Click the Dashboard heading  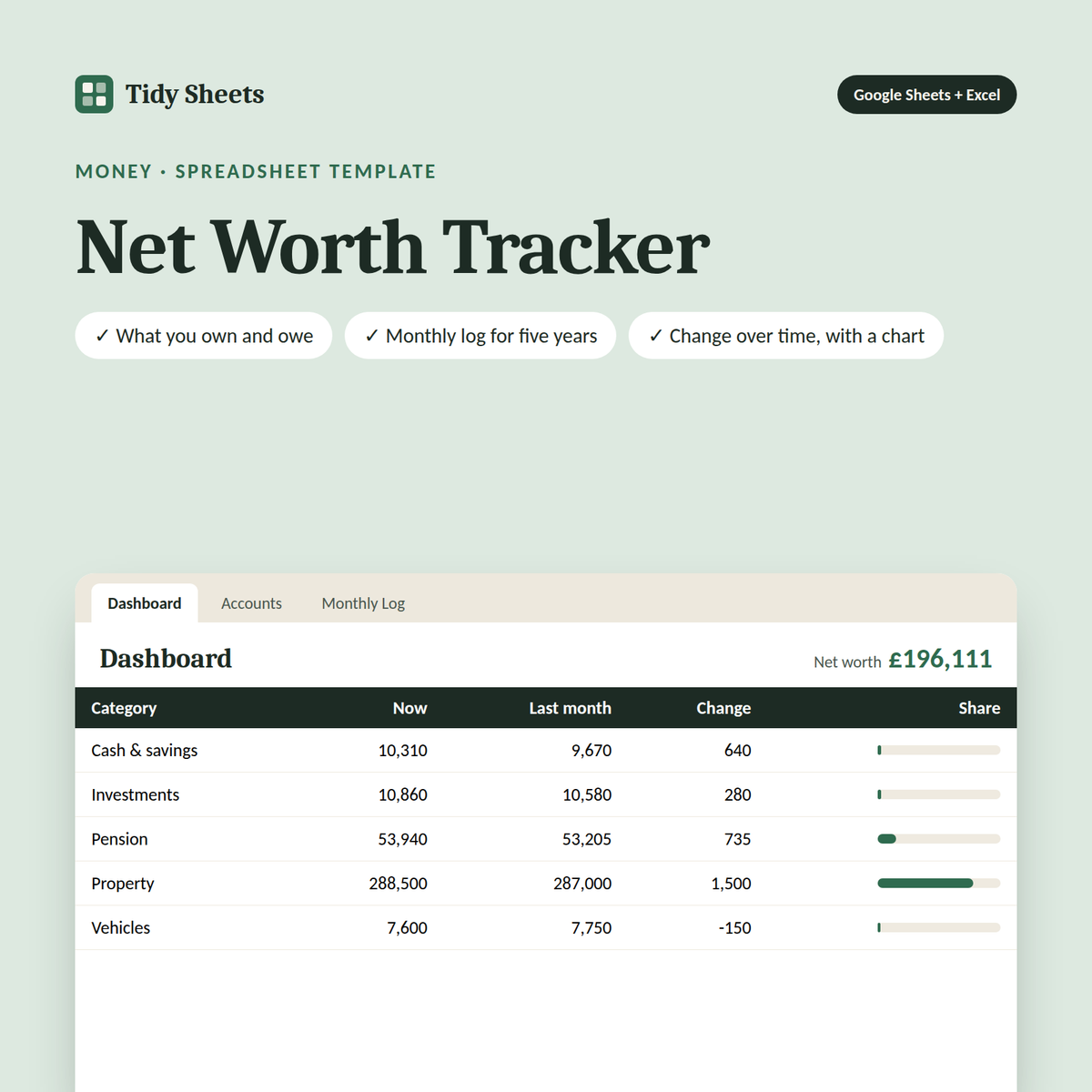[x=166, y=659]
